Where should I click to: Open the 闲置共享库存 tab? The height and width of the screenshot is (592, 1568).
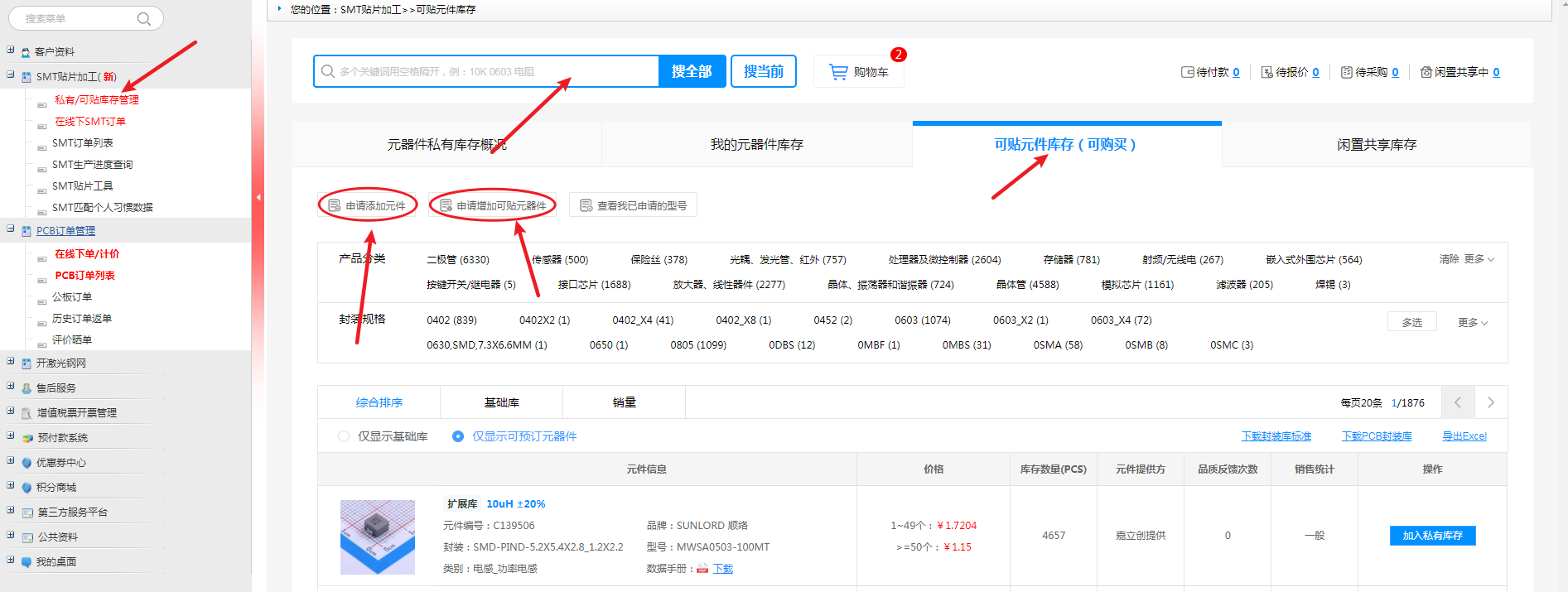point(1376,145)
